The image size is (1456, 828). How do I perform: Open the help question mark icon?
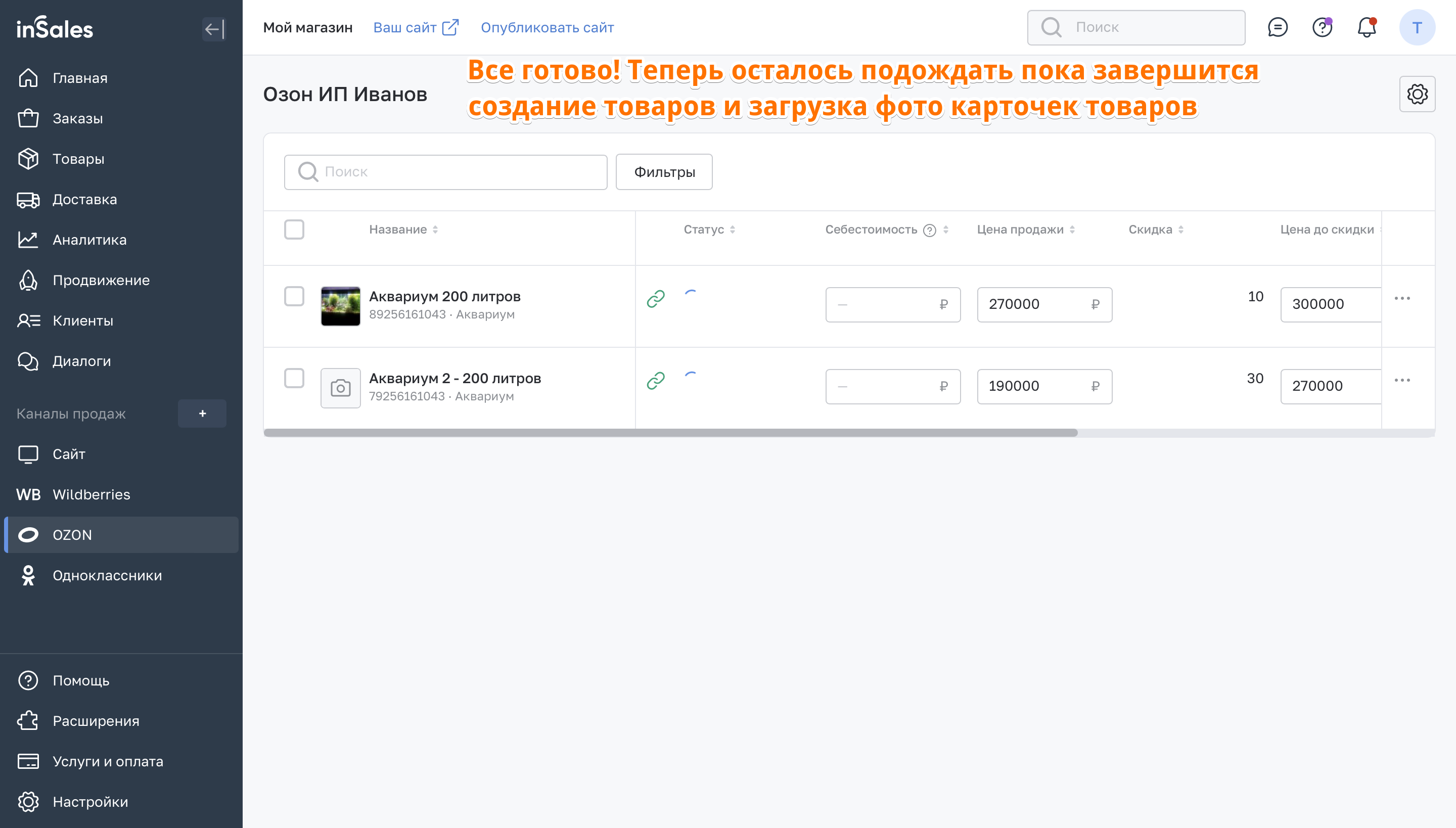(x=1322, y=27)
